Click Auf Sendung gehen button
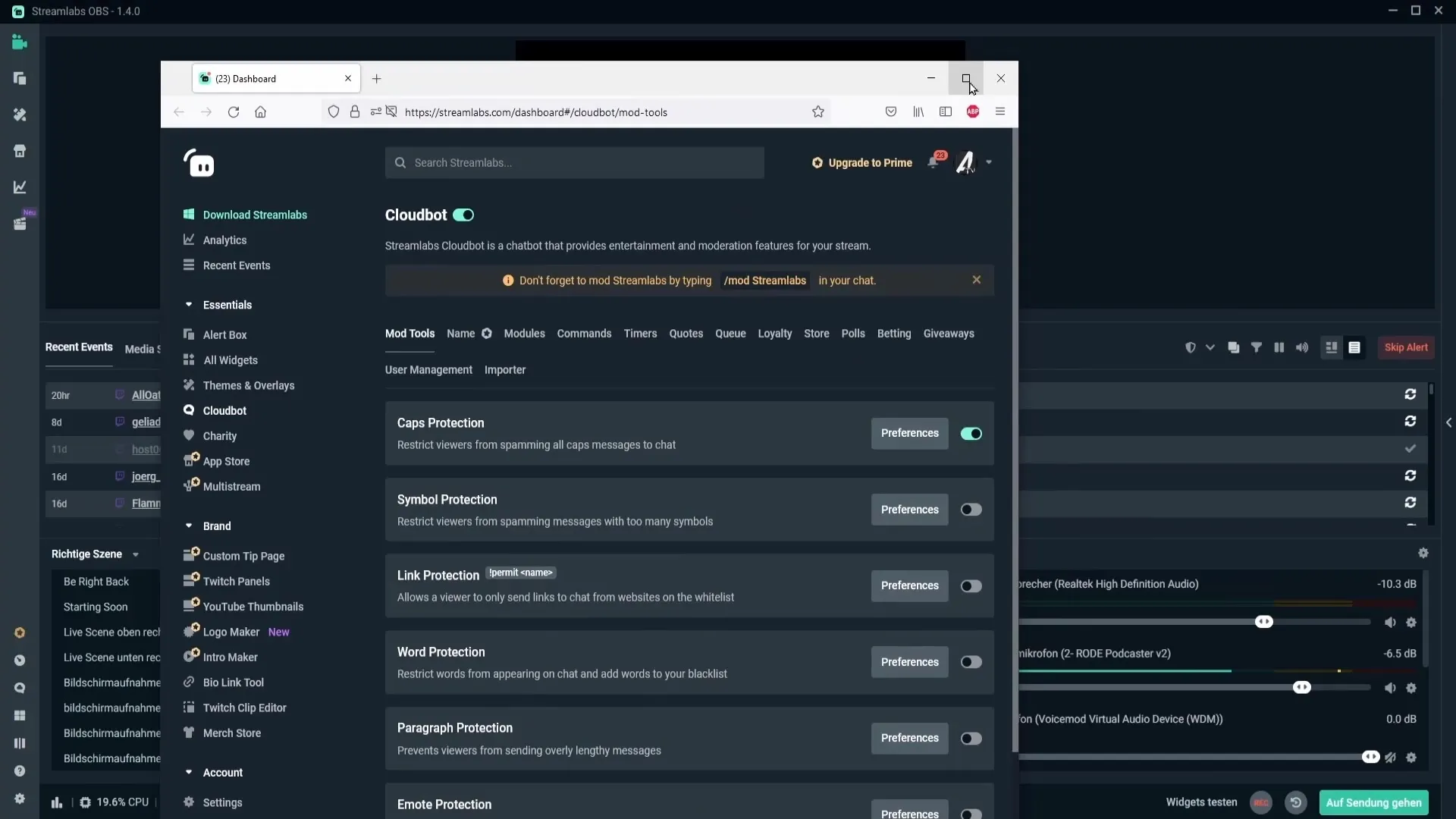This screenshot has height=819, width=1456. pyautogui.click(x=1373, y=802)
